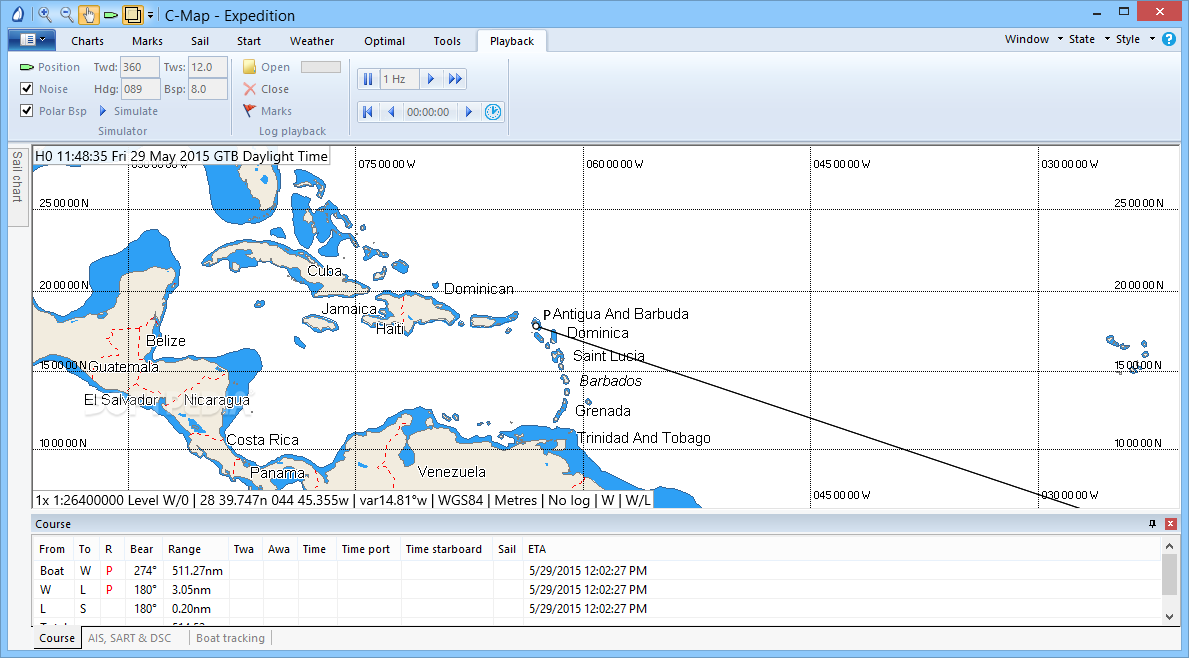The width and height of the screenshot is (1189, 658).
Task: Click the play arrow next to 1 Hz
Action: coord(431,79)
